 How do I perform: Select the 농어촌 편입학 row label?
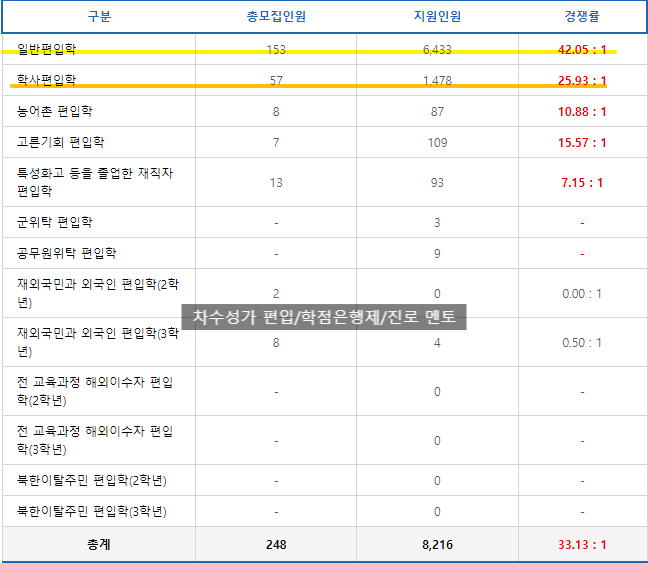pyautogui.click(x=54, y=111)
